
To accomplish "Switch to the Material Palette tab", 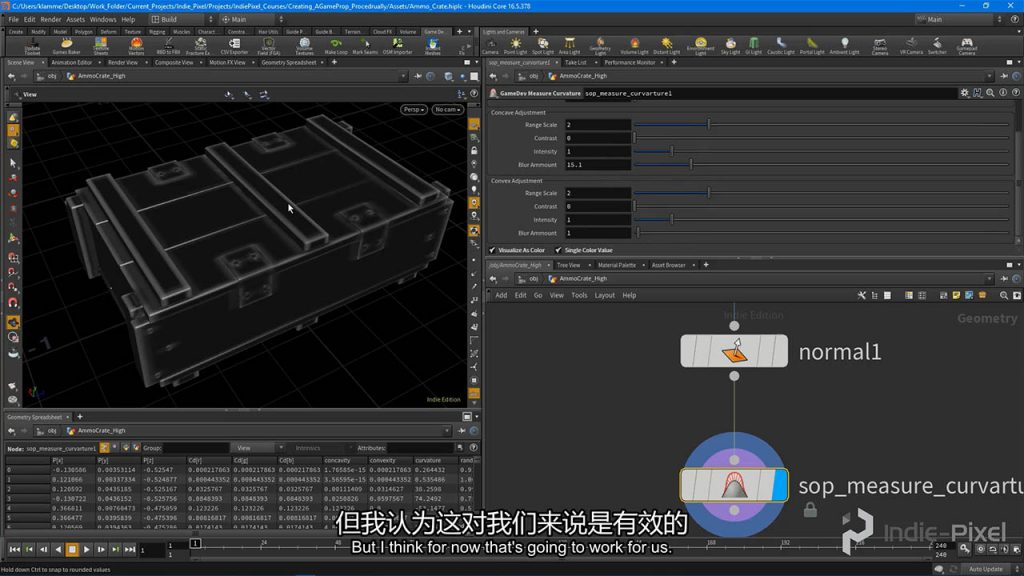I will click(x=616, y=265).
